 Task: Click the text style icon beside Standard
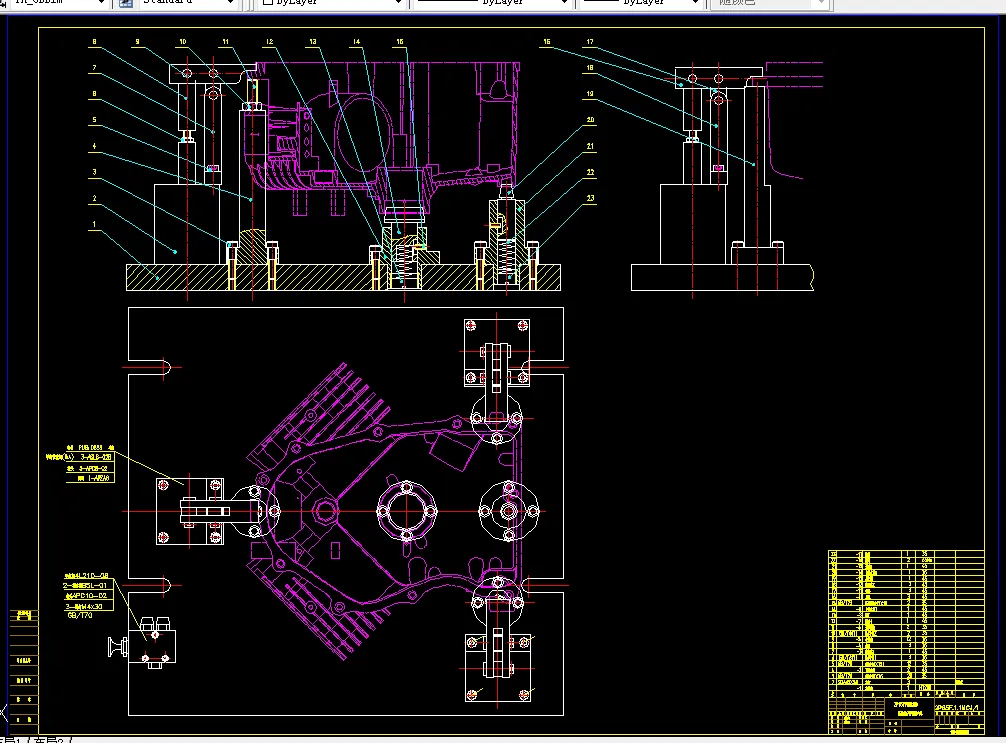pos(126,3)
